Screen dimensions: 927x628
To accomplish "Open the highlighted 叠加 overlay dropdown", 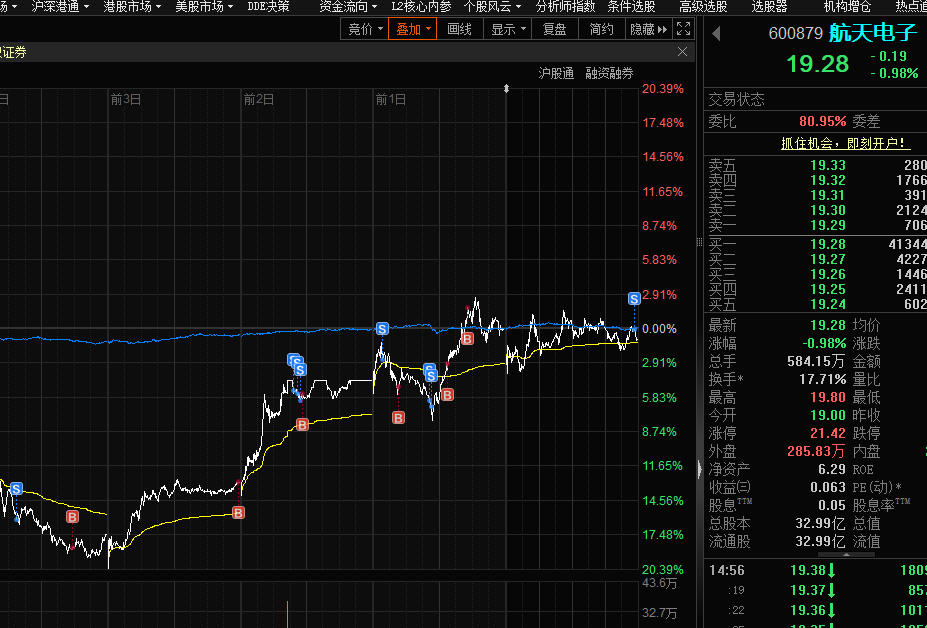I will pyautogui.click(x=413, y=29).
